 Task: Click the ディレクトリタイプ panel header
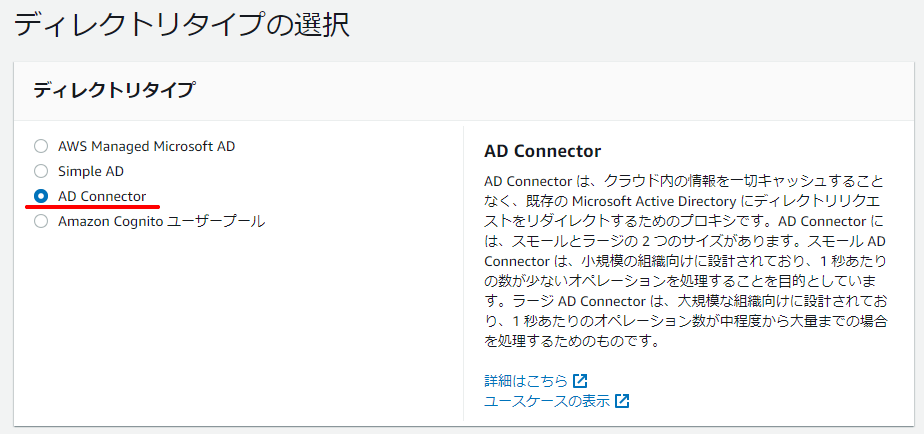[x=464, y=91]
